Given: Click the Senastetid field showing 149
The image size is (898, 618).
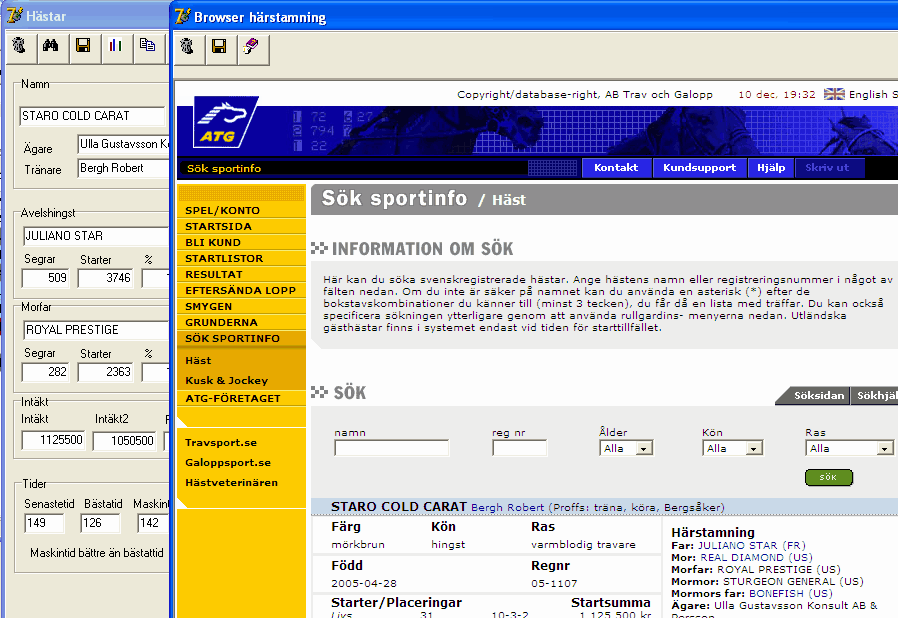Looking at the screenshot, I should point(44,523).
